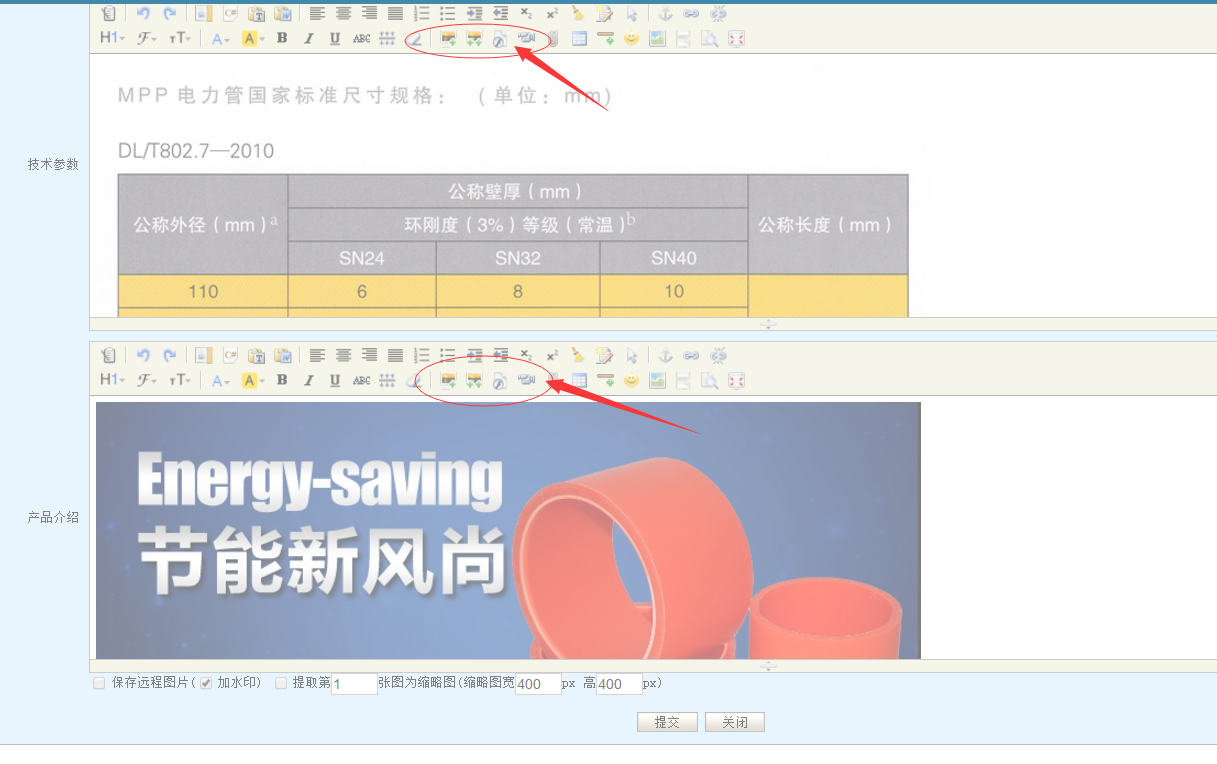Image resolution: width=1217 pixels, height=764 pixels.
Task: Click the 产品介绍 field label
Action: tap(53, 518)
